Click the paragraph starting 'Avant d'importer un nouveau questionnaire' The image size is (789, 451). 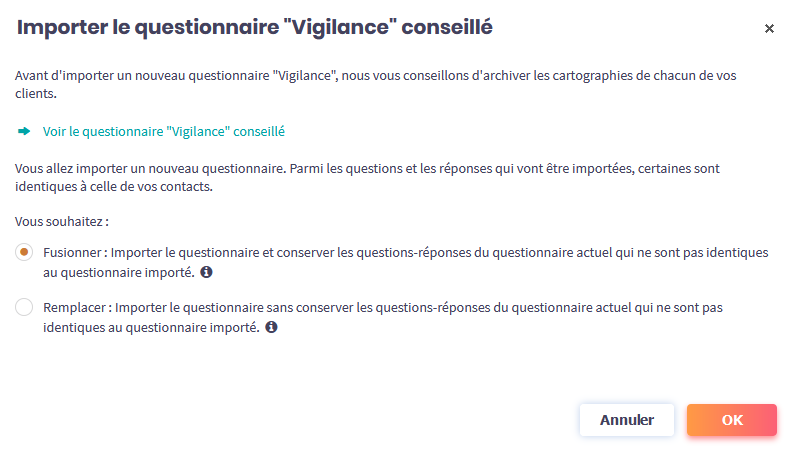coord(390,76)
